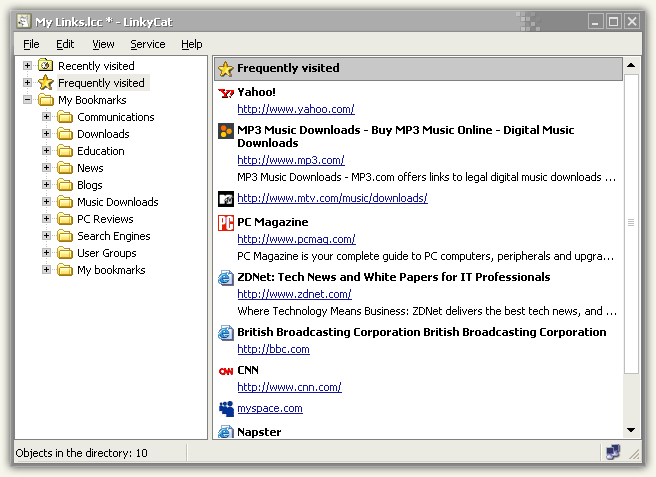This screenshot has height=477, width=656.
Task: Open the http://www.pcmag.com/ link
Action: (296, 239)
